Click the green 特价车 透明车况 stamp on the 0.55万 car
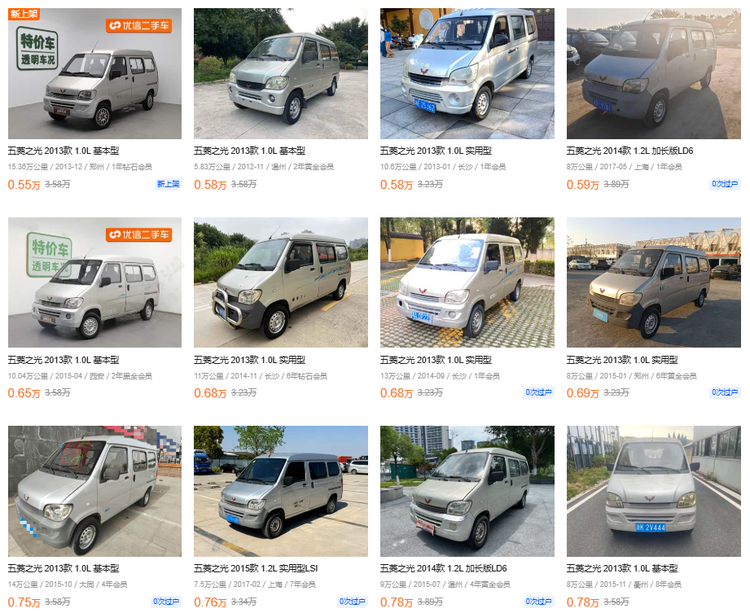The height and width of the screenshot is (613, 750). click(x=37, y=48)
